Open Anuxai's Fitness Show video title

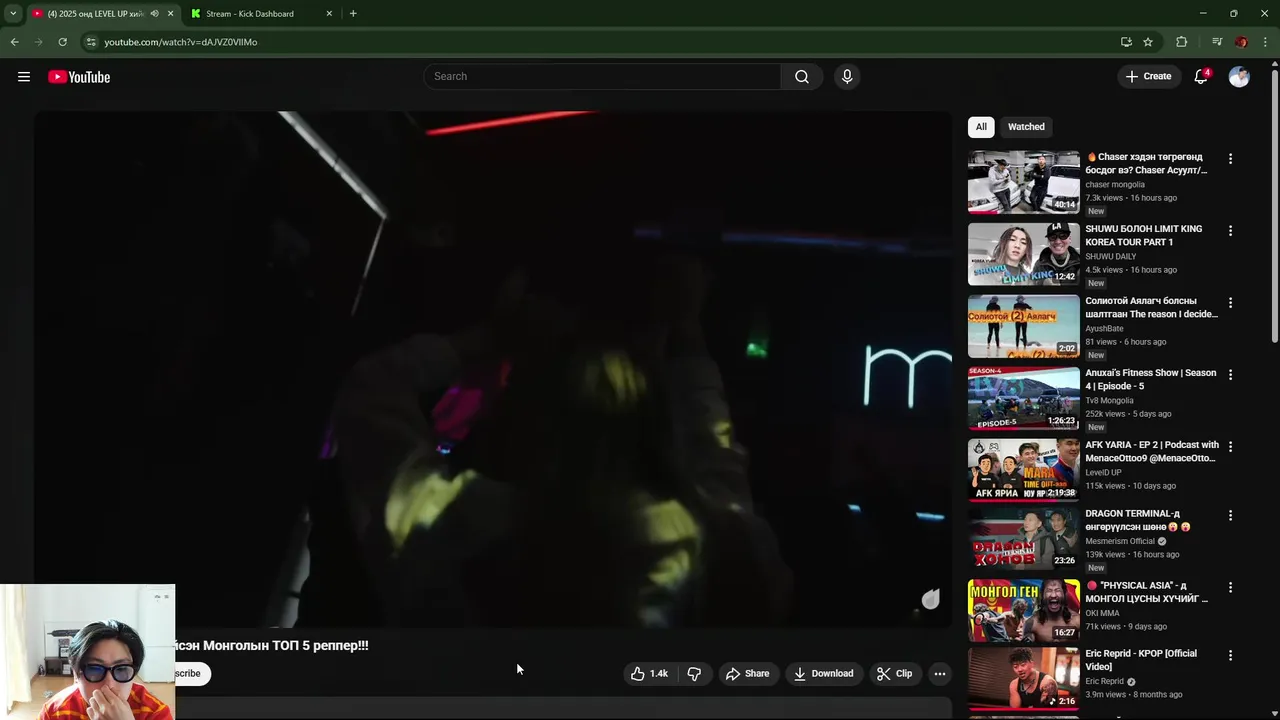tap(1151, 379)
